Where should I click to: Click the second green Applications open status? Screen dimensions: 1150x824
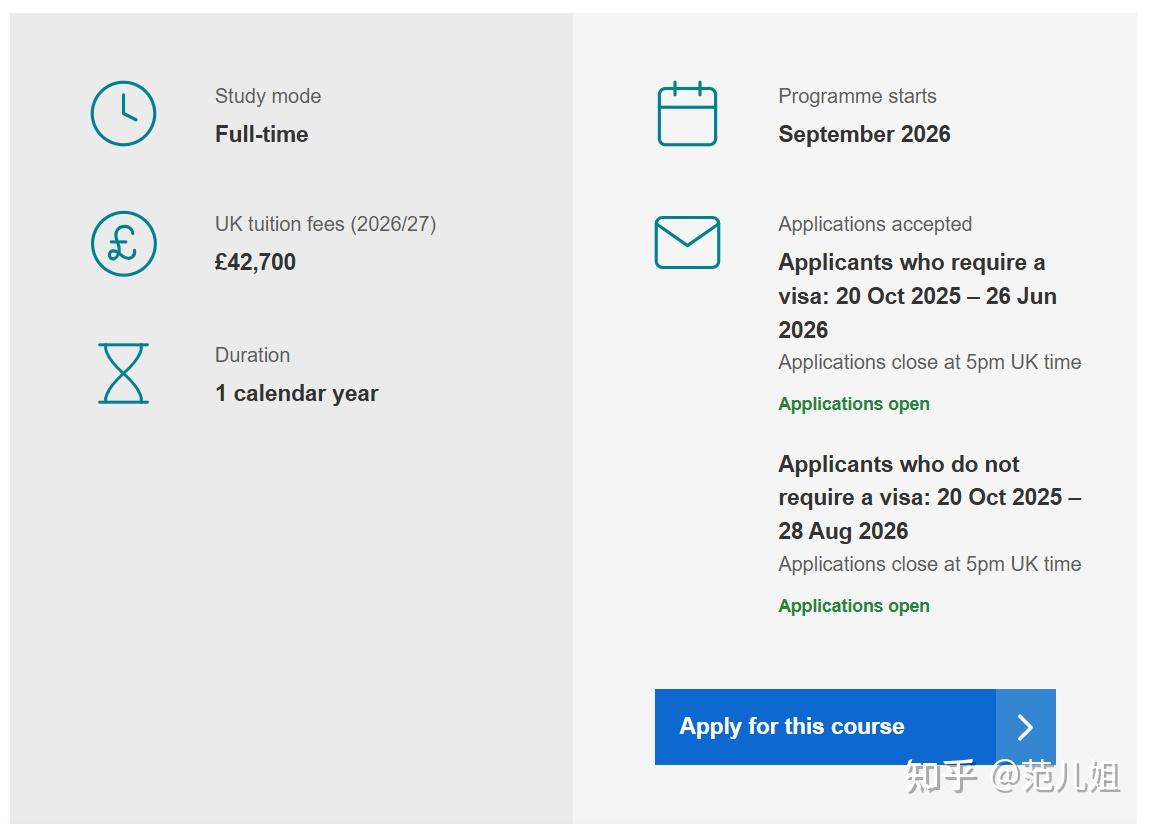tap(853, 606)
